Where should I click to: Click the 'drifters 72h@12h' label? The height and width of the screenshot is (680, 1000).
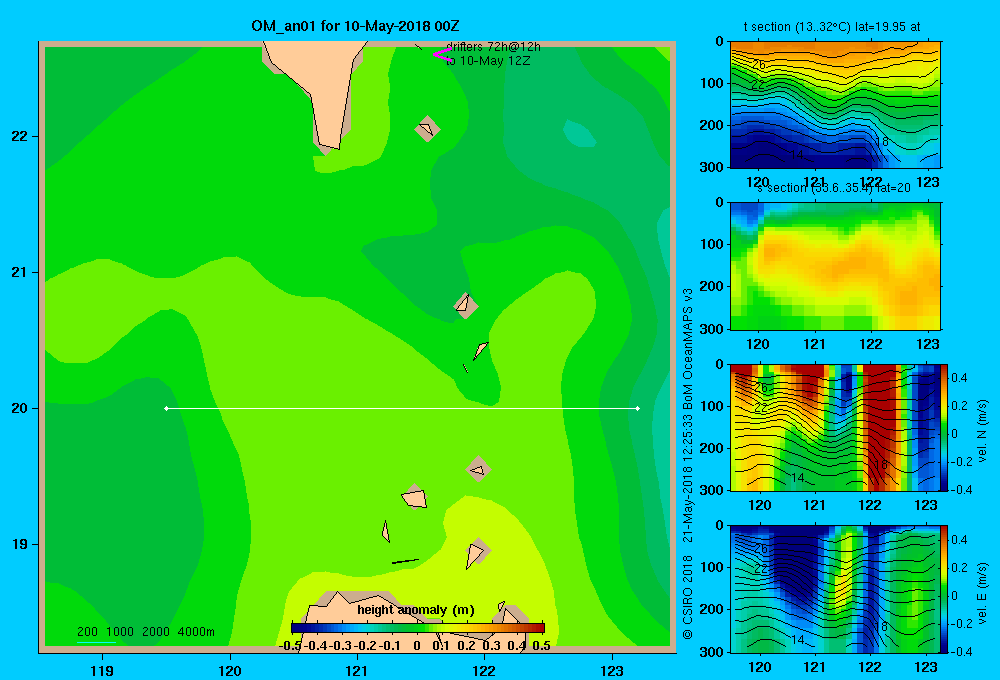(493, 47)
